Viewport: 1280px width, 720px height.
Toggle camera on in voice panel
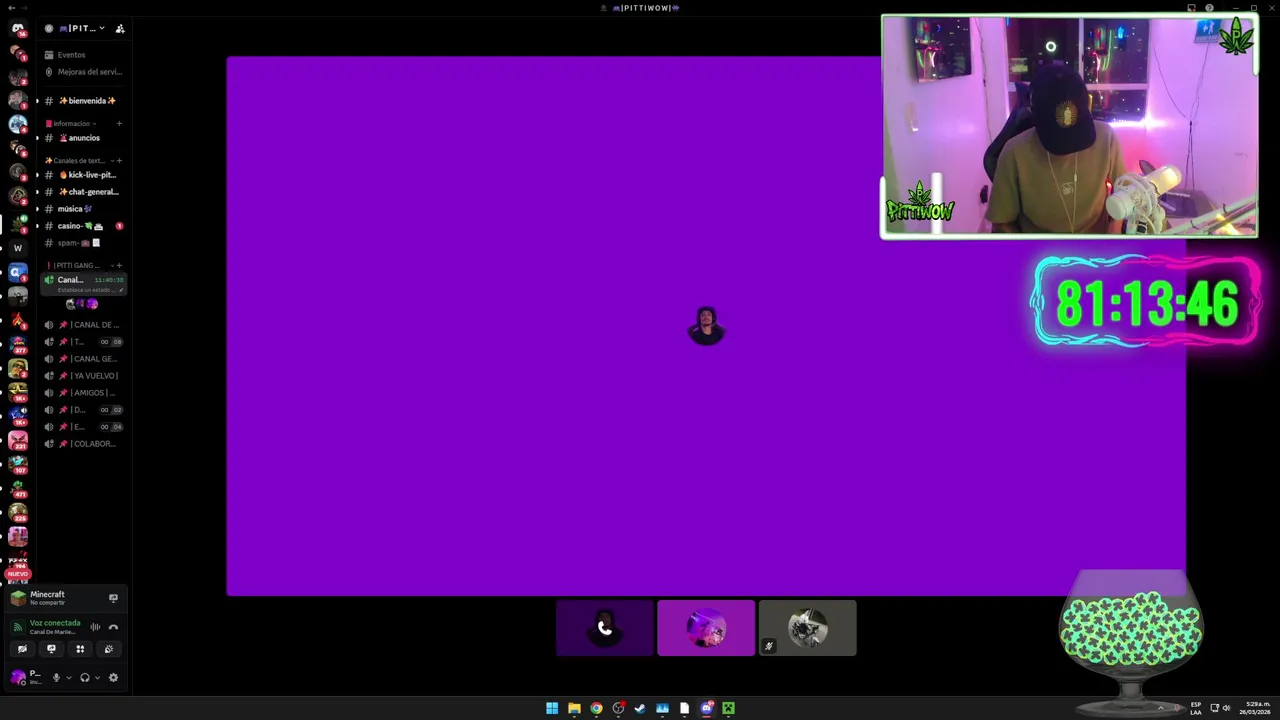tap(22, 649)
